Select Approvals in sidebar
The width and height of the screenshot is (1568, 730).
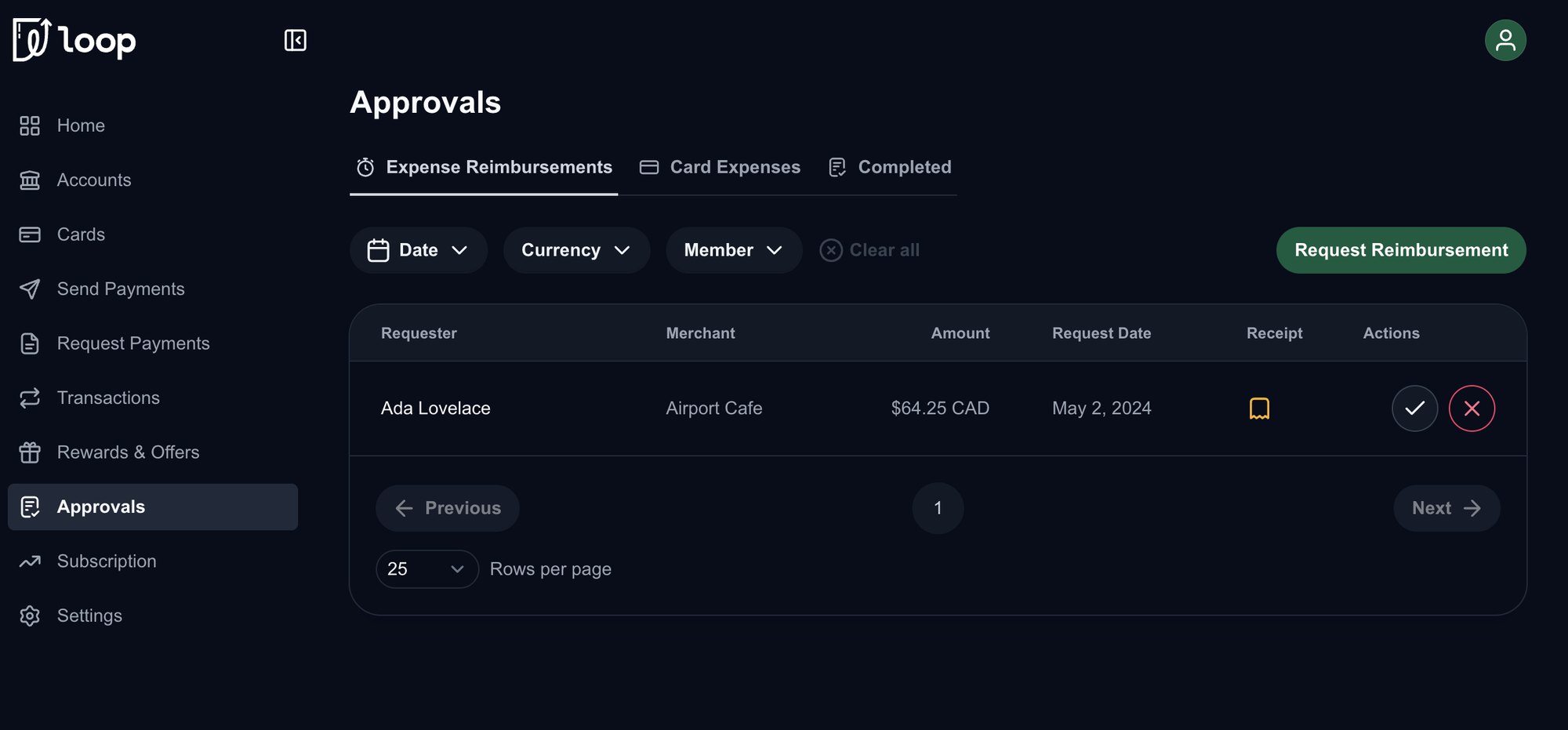[153, 507]
